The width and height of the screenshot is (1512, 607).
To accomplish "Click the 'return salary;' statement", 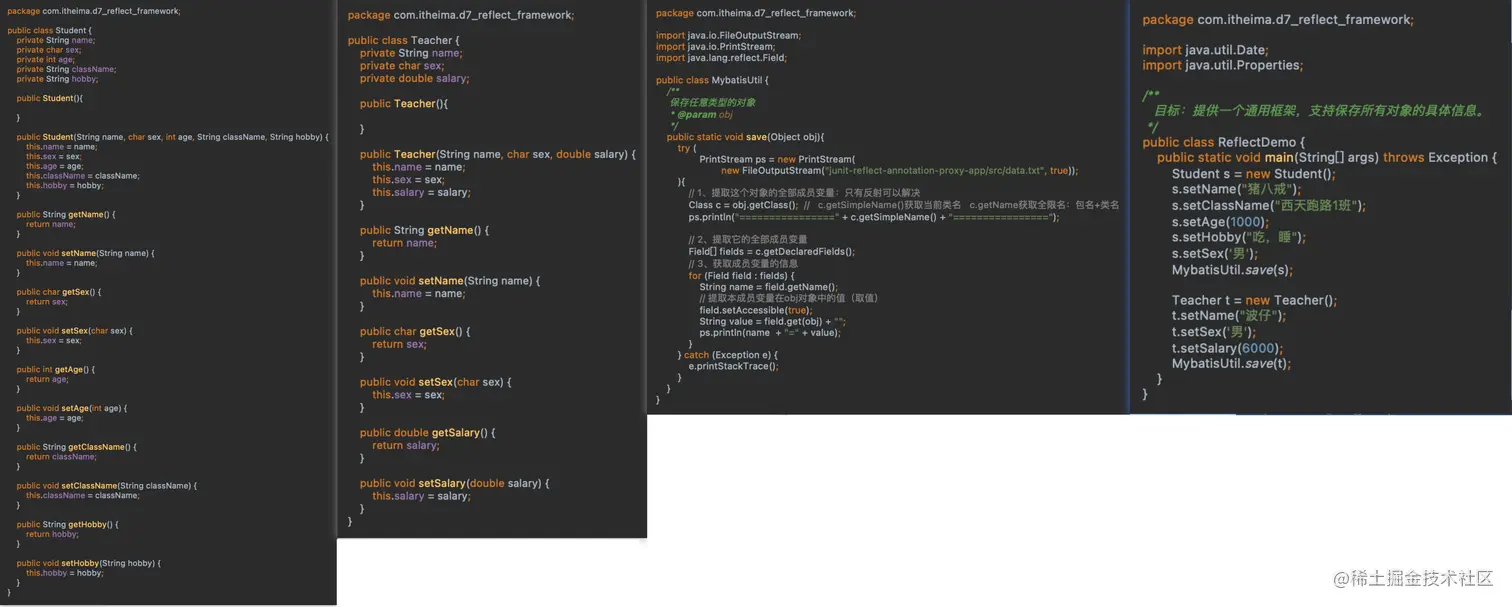I will 405,445.
